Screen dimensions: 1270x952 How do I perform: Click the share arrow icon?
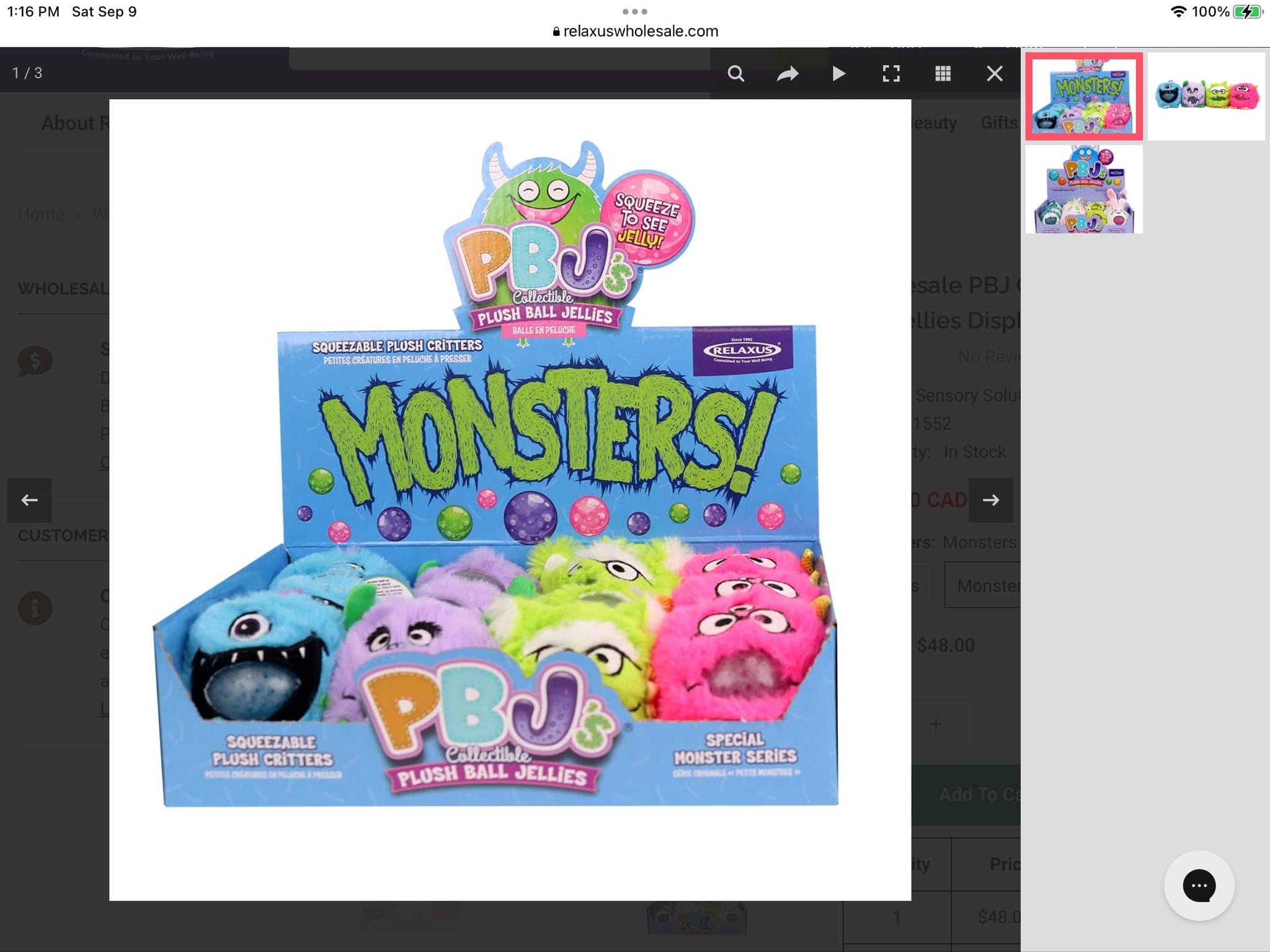[x=788, y=74]
